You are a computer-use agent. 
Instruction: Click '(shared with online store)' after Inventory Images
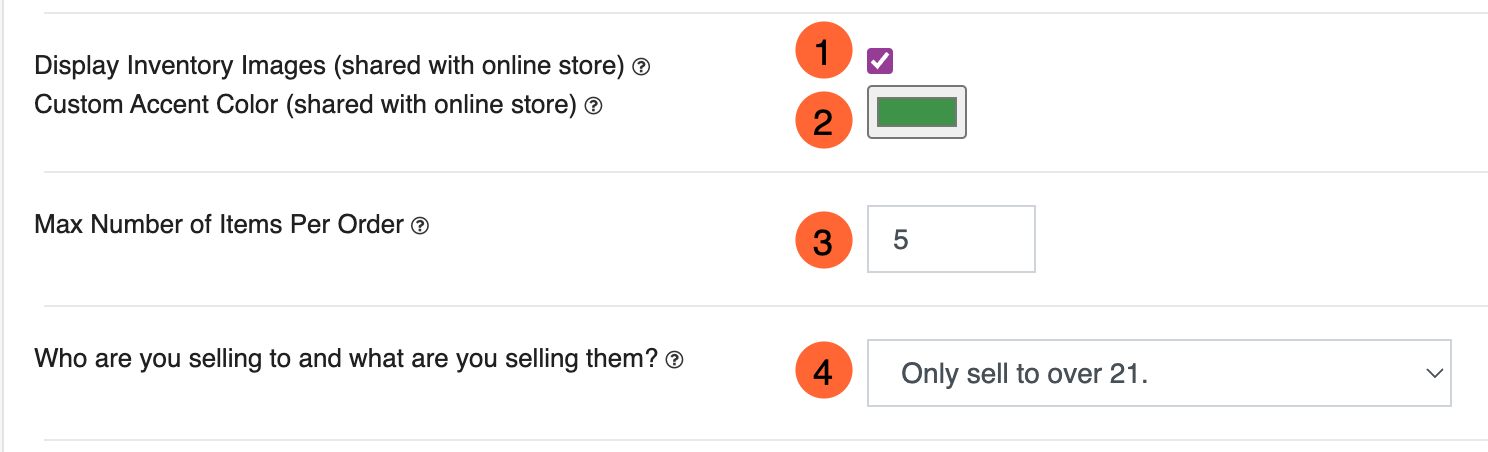tap(478, 66)
